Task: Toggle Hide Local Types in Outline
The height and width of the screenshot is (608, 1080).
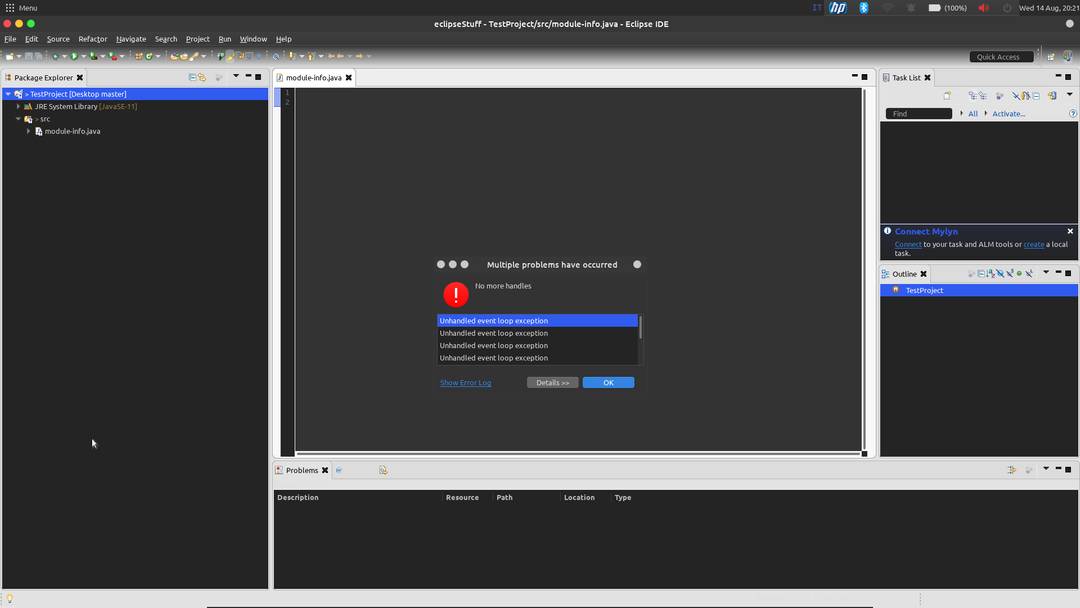Action: pyautogui.click(x=1029, y=273)
